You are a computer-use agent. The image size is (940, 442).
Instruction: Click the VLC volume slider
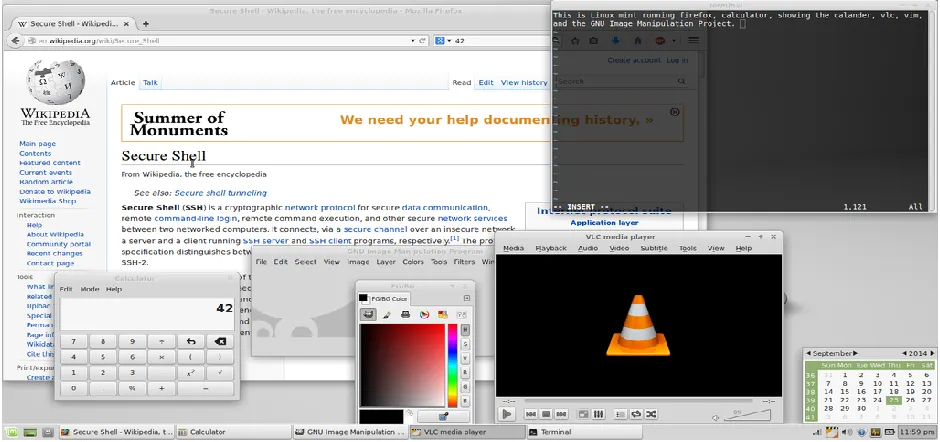(747, 415)
